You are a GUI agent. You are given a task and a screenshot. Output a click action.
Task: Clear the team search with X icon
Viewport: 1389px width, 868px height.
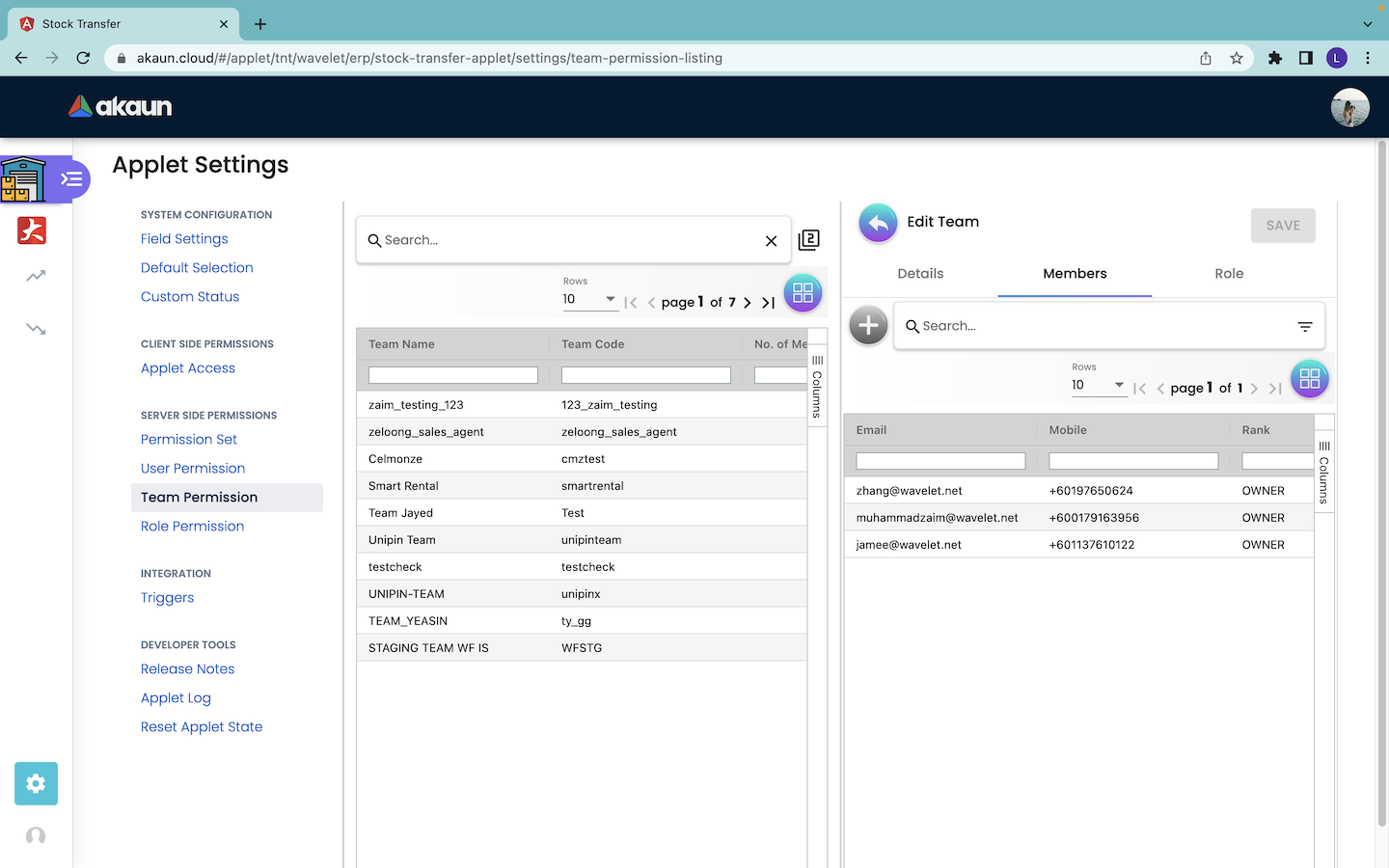pyautogui.click(x=771, y=241)
